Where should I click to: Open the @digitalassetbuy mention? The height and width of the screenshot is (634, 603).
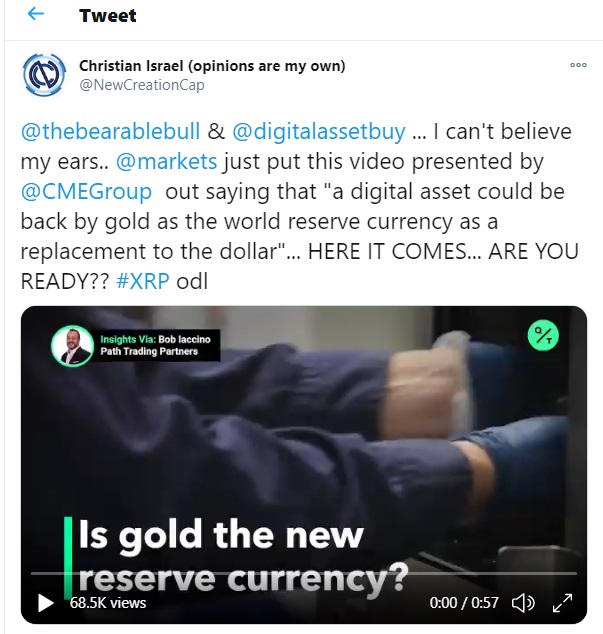tap(319, 131)
